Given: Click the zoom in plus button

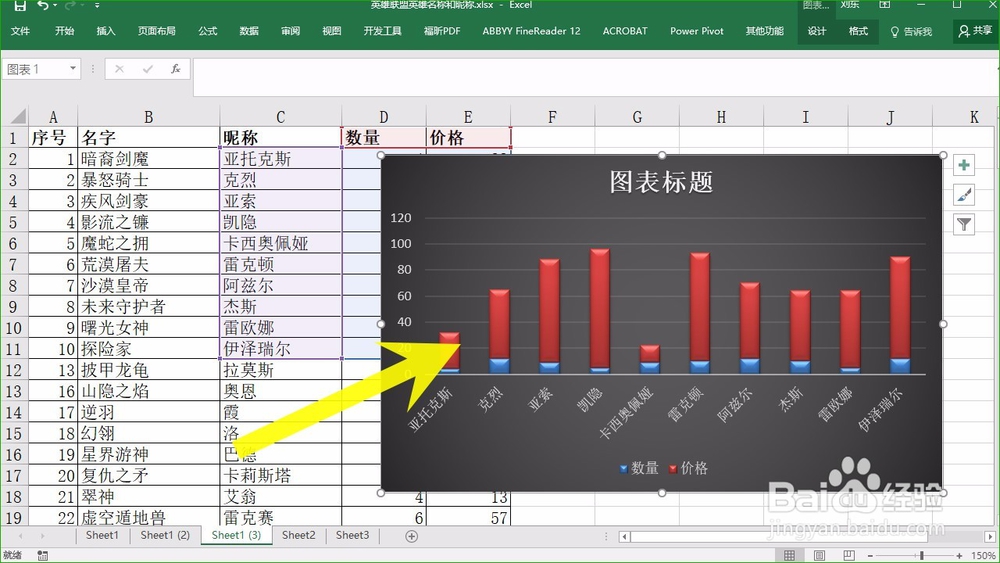Looking at the screenshot, I should [959, 556].
